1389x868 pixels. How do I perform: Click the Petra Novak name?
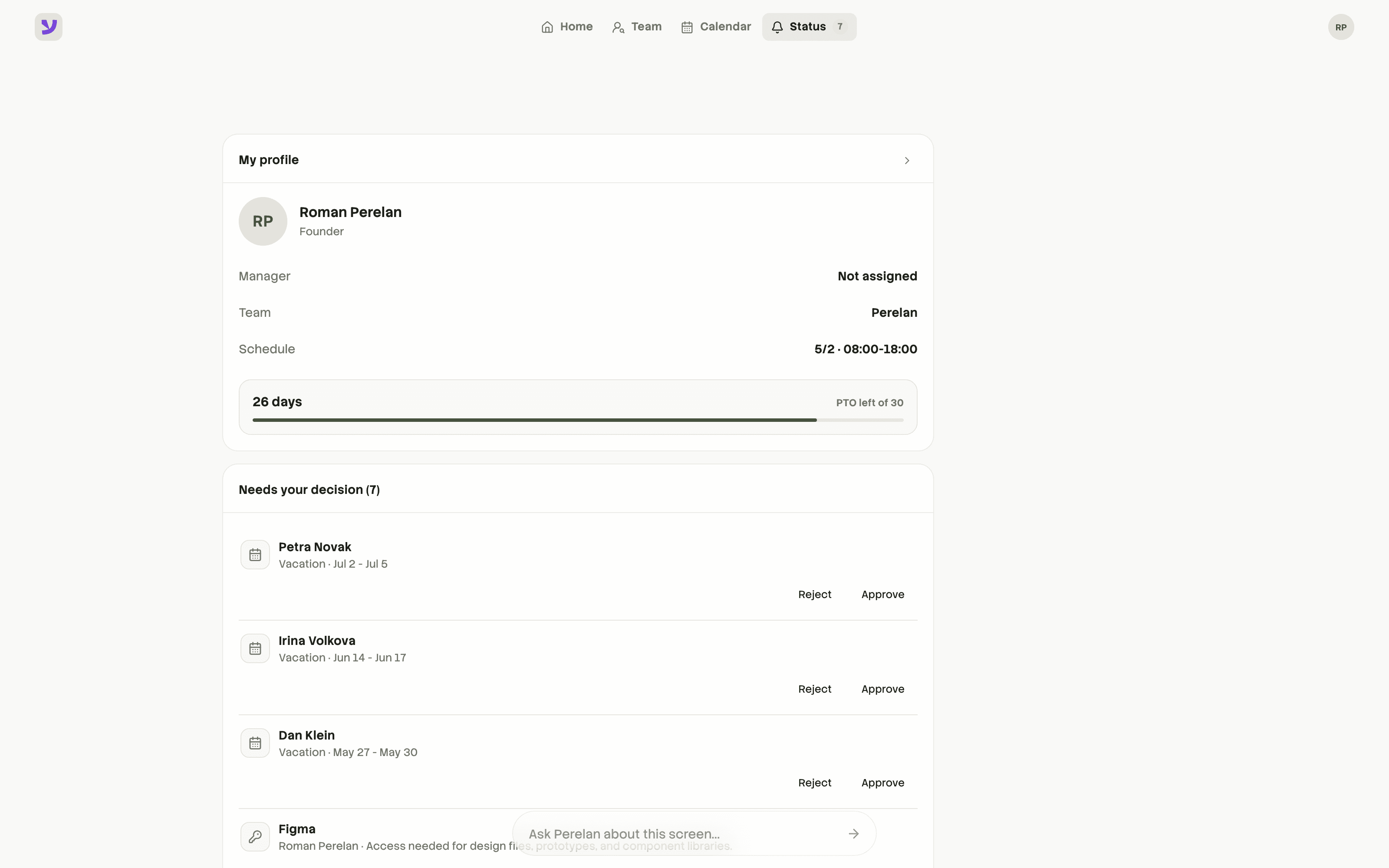pyautogui.click(x=315, y=547)
